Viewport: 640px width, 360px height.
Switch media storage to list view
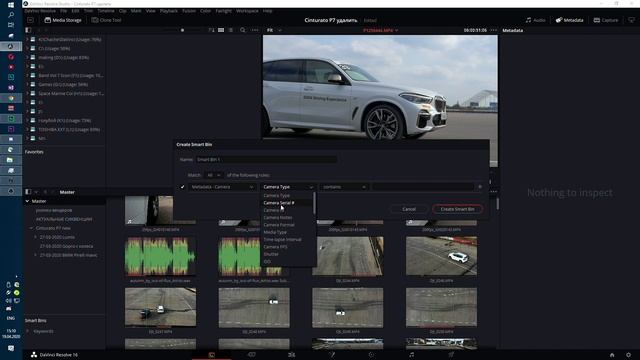tap(231, 30)
